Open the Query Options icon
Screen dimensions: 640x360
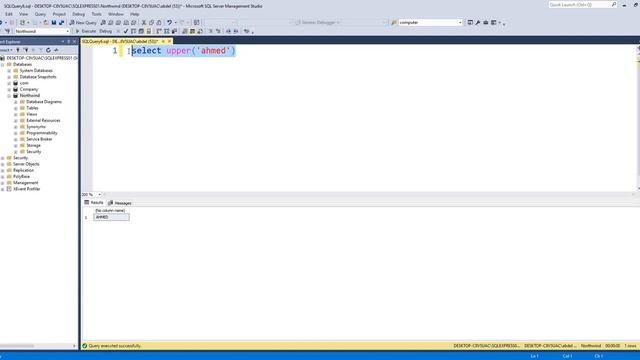141,31
